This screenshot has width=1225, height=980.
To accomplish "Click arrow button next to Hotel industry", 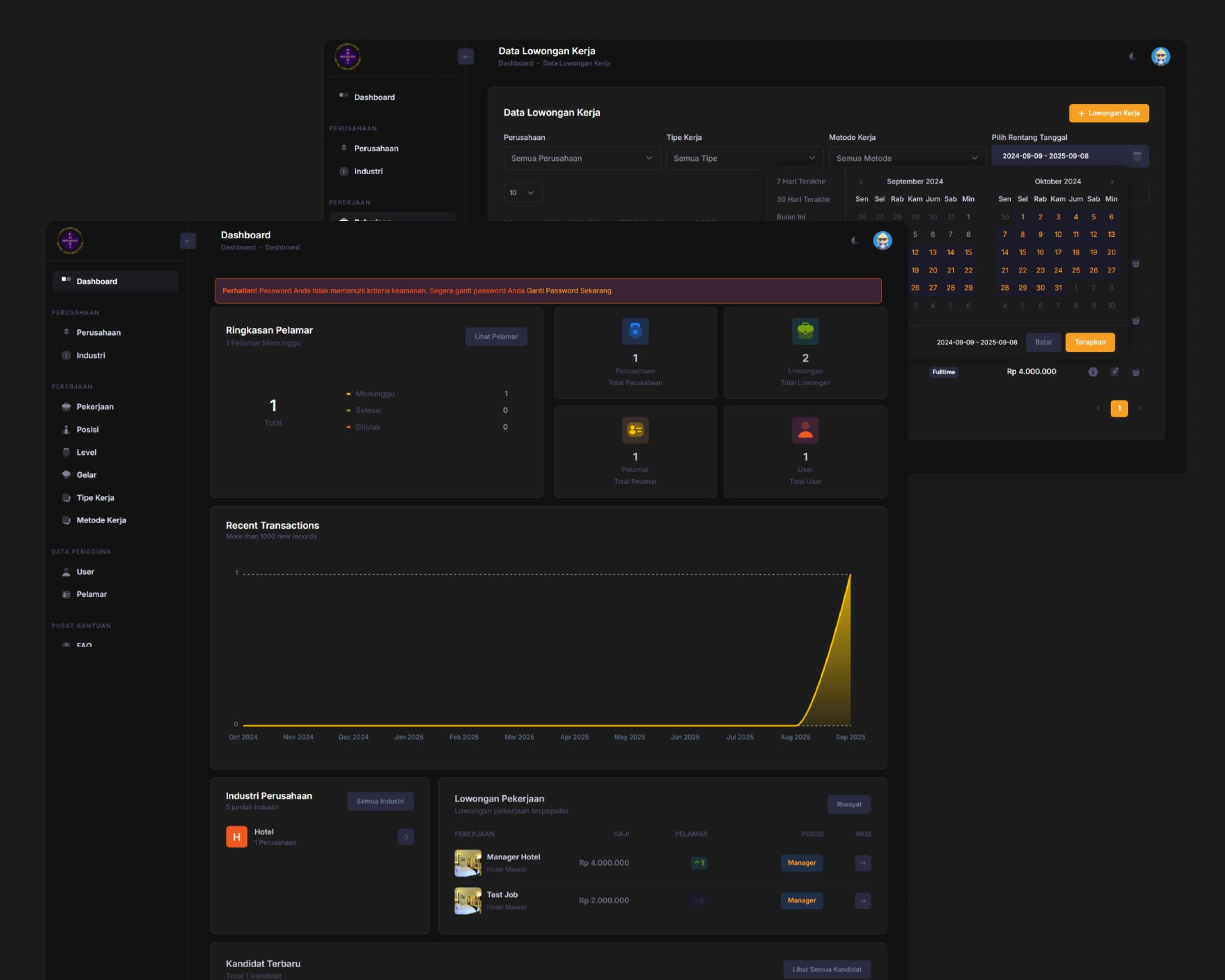I will click(406, 837).
